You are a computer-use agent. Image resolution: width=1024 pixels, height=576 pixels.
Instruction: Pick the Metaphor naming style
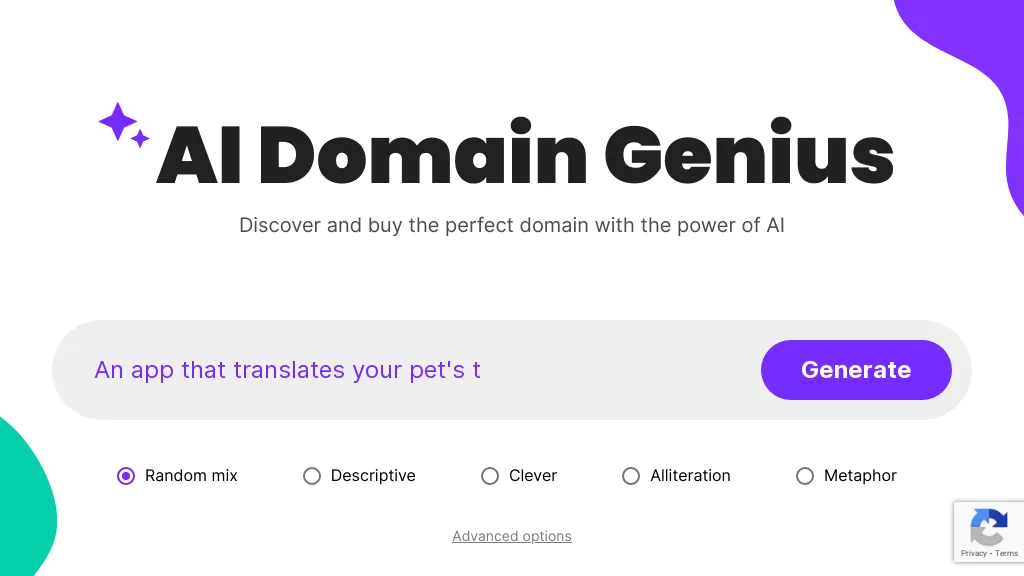pyautogui.click(x=805, y=476)
